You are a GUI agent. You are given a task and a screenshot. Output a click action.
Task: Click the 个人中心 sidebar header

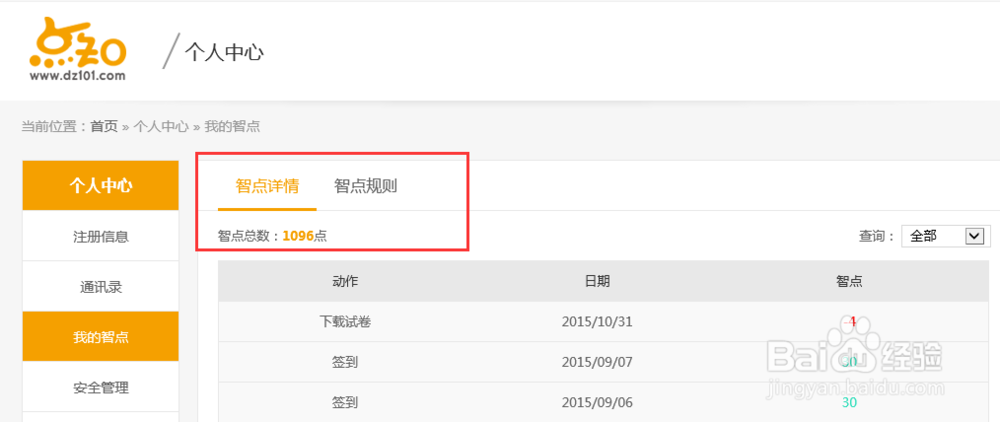[100, 185]
